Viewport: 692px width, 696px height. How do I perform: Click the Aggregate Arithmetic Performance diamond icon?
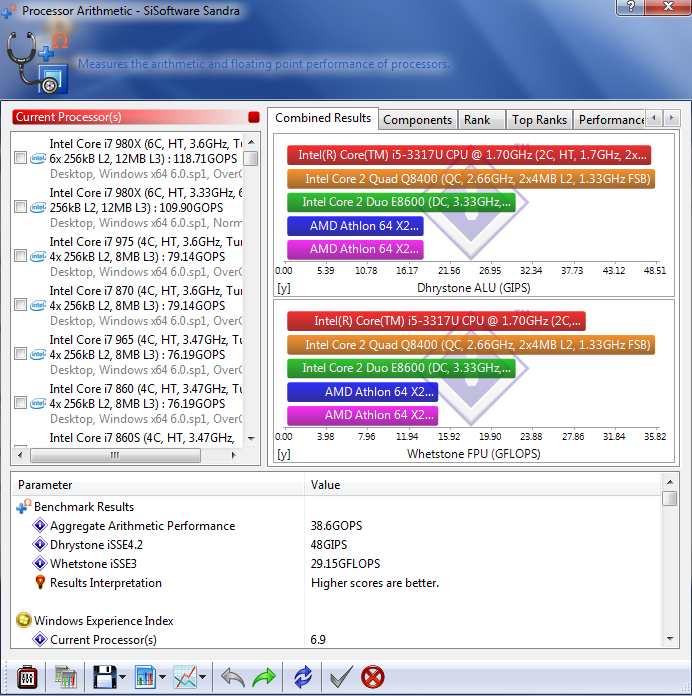40,525
